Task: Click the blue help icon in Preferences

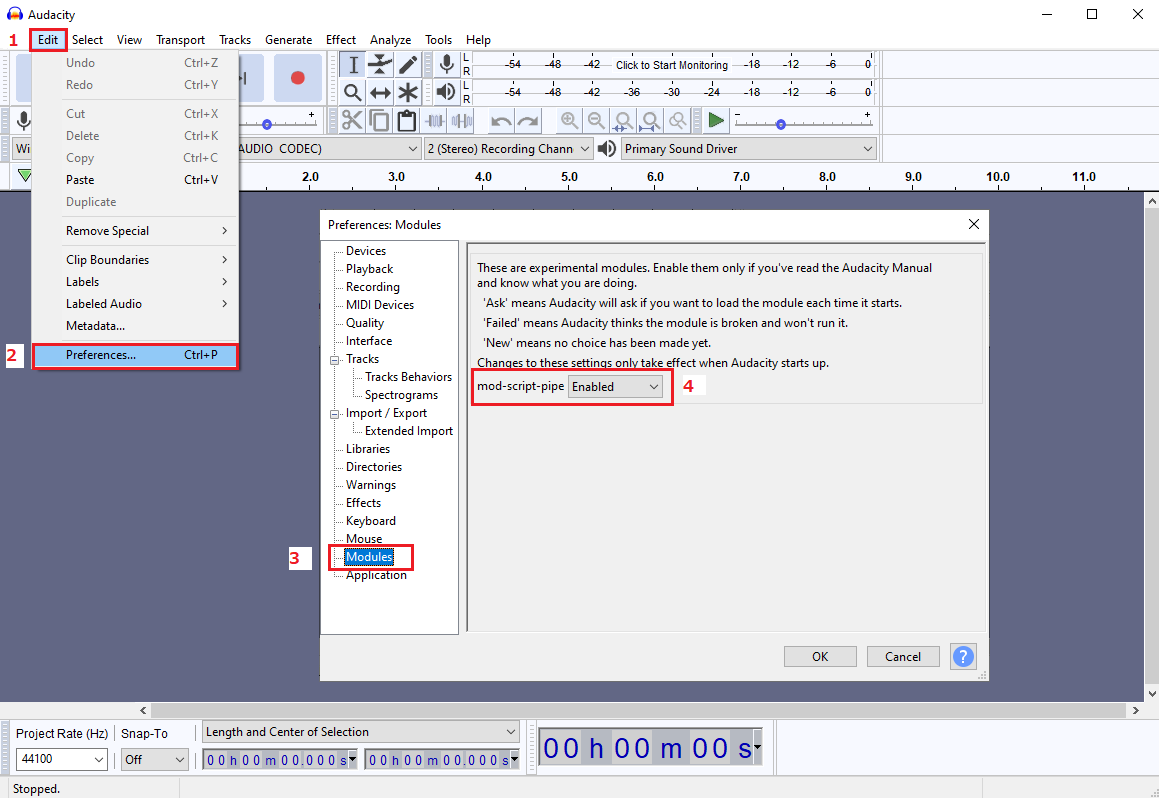Action: coord(963,656)
